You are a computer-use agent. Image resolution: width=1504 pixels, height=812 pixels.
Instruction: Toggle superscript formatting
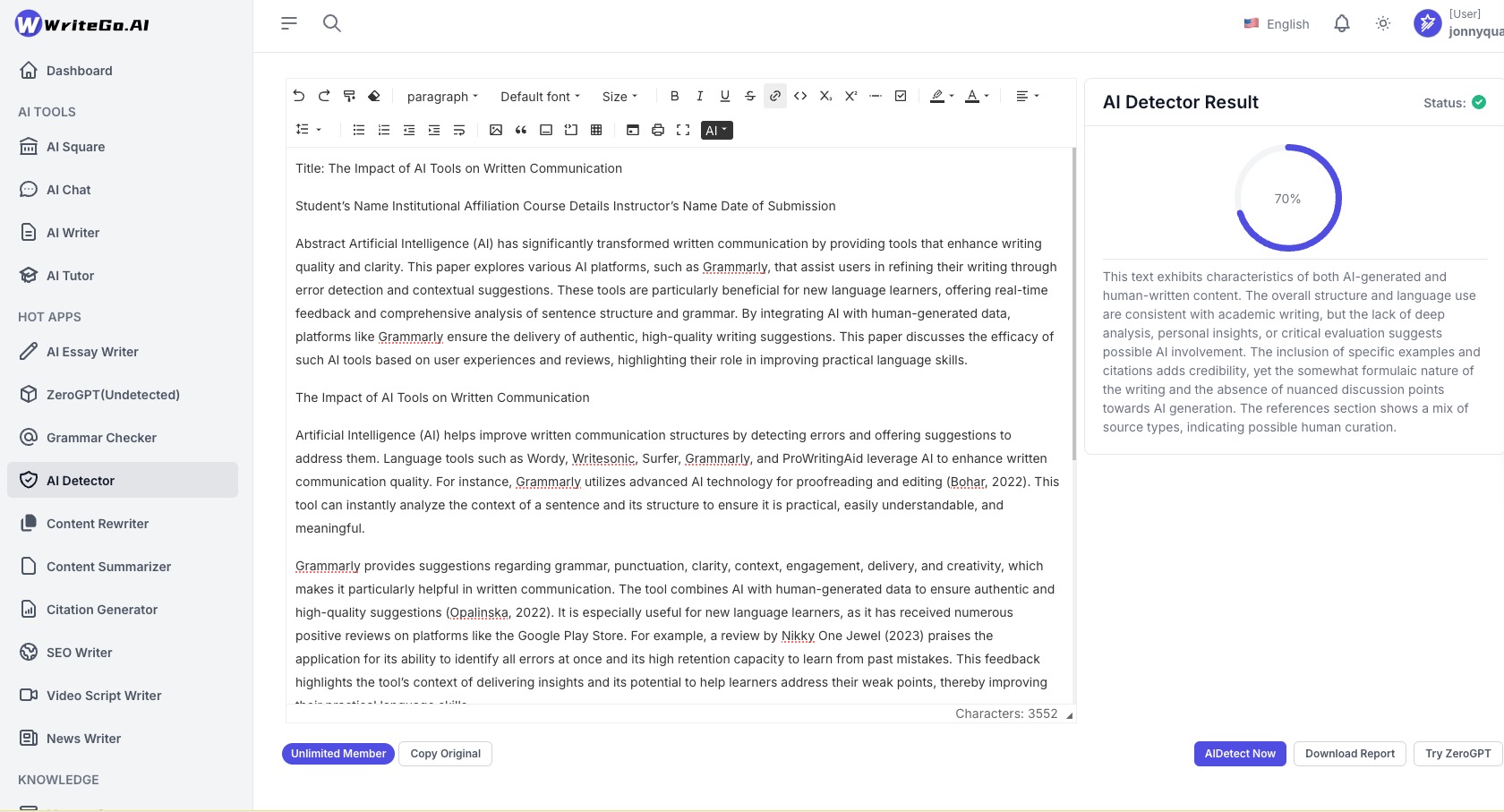point(850,96)
